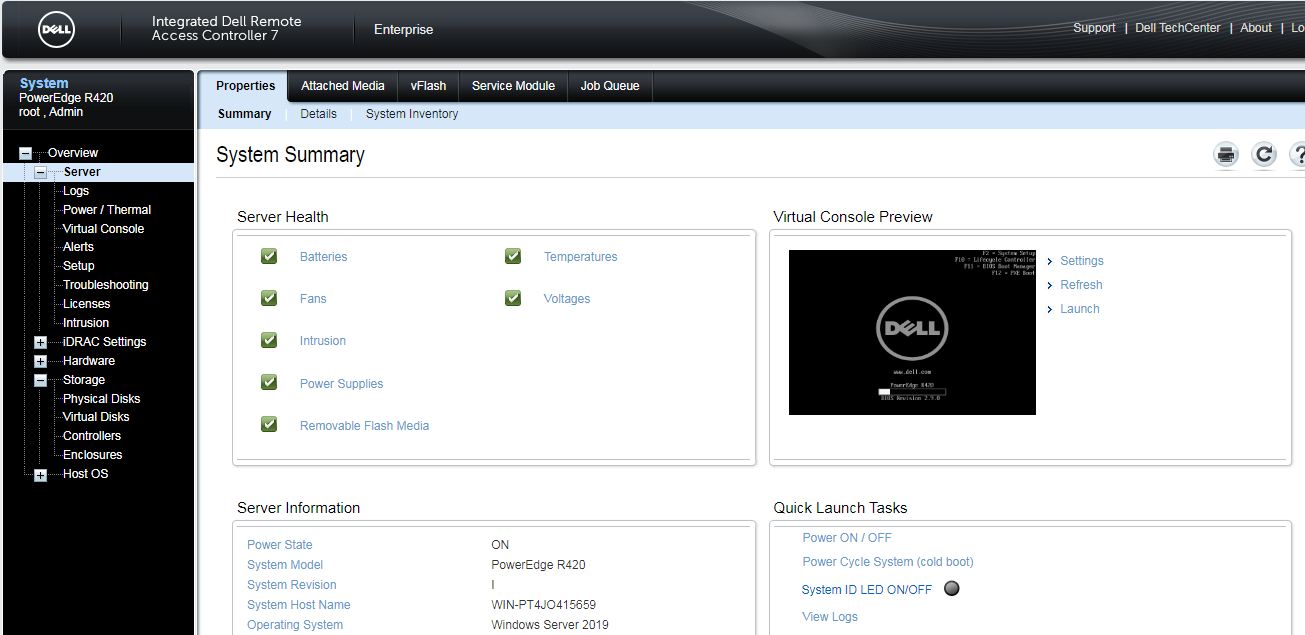Click the refresh icon near System Summary
This screenshot has width=1305, height=635.
pyautogui.click(x=1263, y=155)
